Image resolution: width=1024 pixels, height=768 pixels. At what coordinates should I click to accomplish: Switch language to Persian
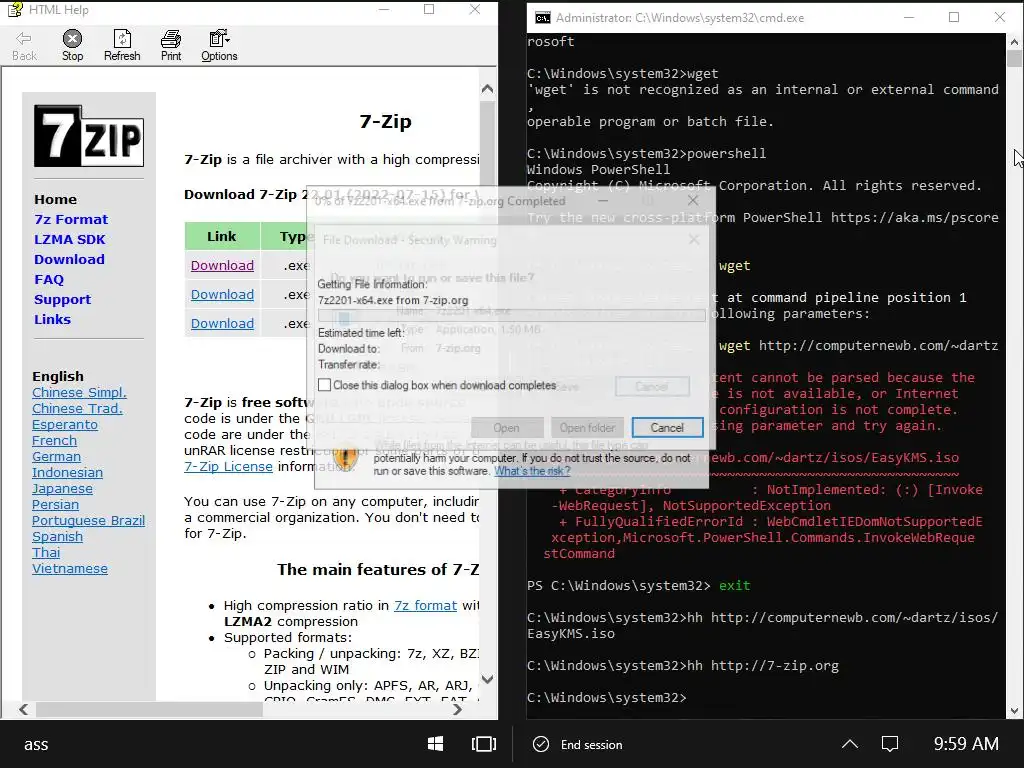(x=56, y=505)
